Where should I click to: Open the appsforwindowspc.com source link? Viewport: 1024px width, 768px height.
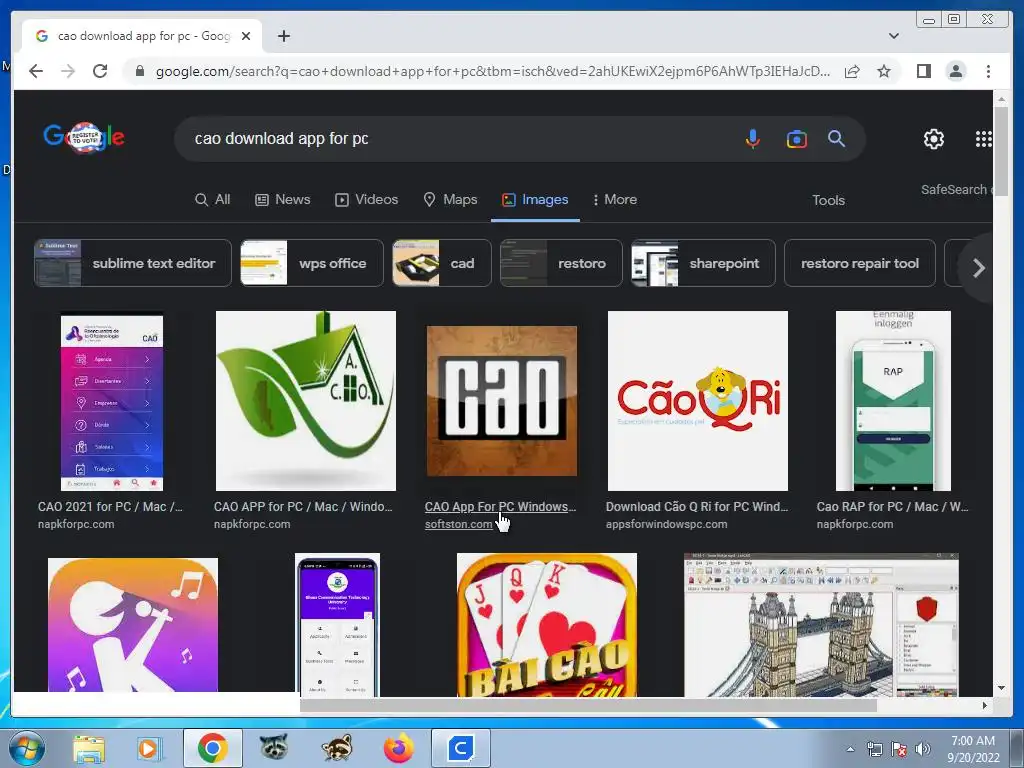tap(666, 524)
